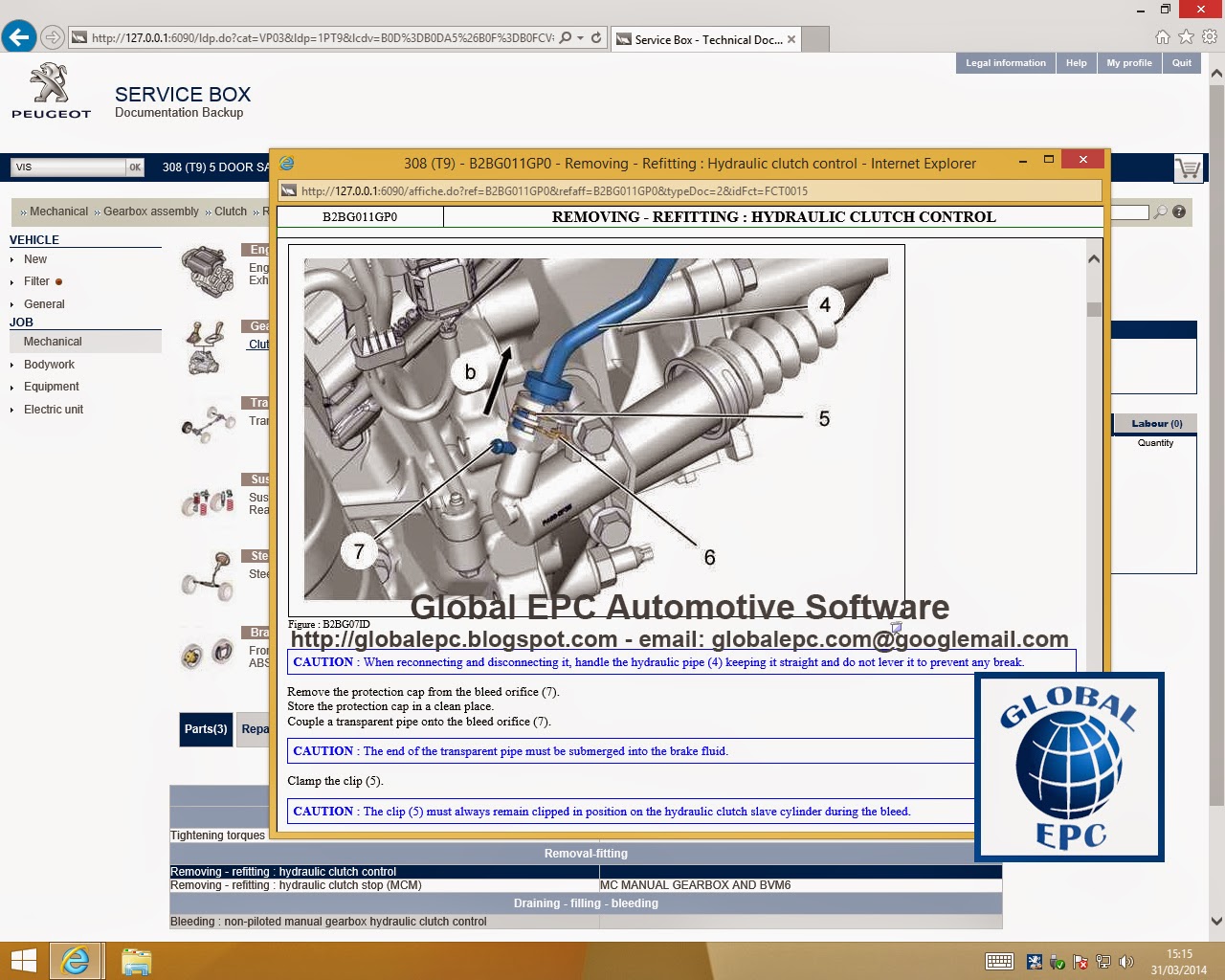Select the suspension components icon

tap(207, 502)
